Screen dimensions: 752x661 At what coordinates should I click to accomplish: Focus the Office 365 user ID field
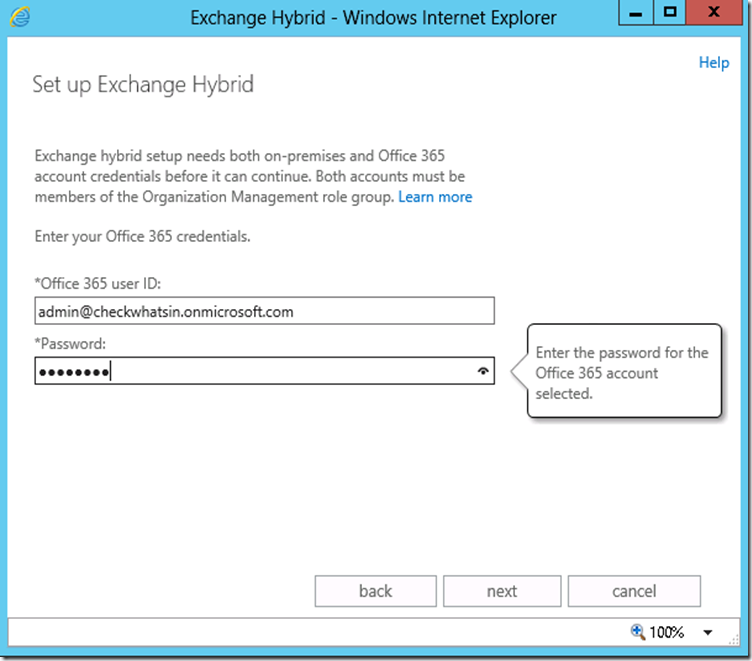coord(264,311)
